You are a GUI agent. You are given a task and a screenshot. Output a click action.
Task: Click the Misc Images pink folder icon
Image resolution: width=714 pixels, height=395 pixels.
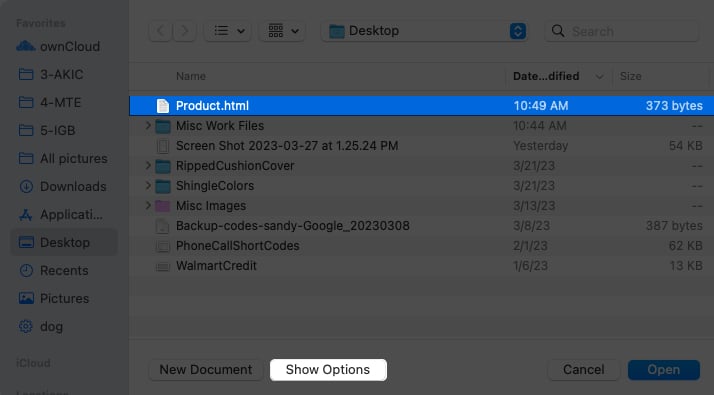point(163,206)
